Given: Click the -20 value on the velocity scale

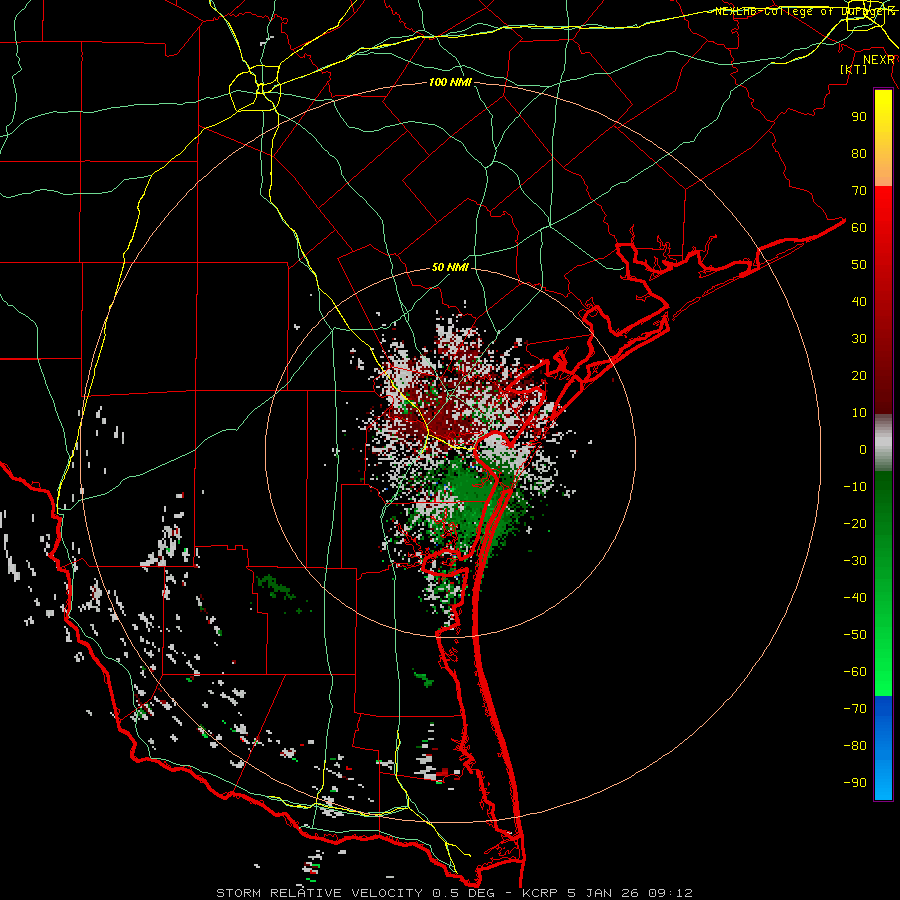Looking at the screenshot, I should [855, 524].
